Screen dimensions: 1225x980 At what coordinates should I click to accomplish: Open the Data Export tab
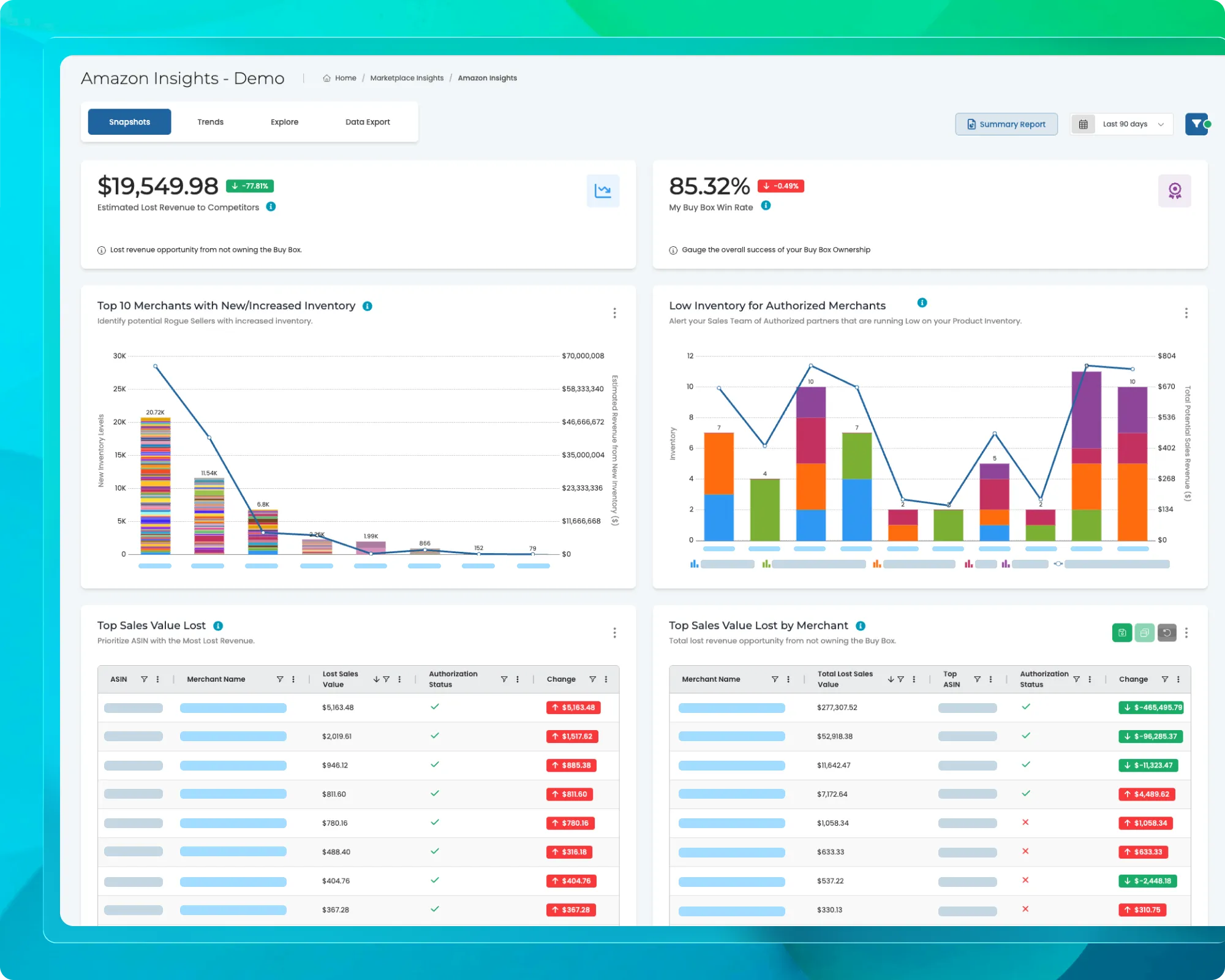point(367,121)
